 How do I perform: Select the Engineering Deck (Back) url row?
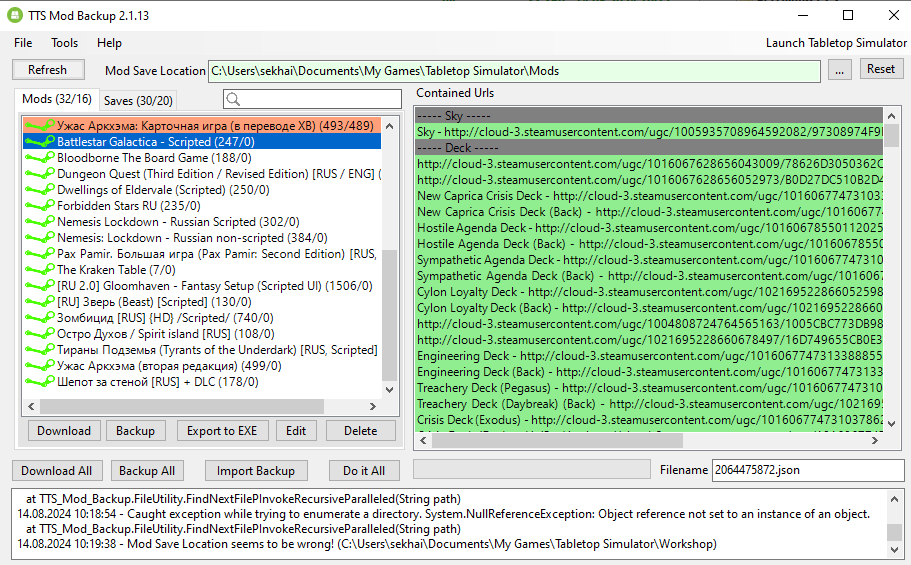[x=649, y=372]
